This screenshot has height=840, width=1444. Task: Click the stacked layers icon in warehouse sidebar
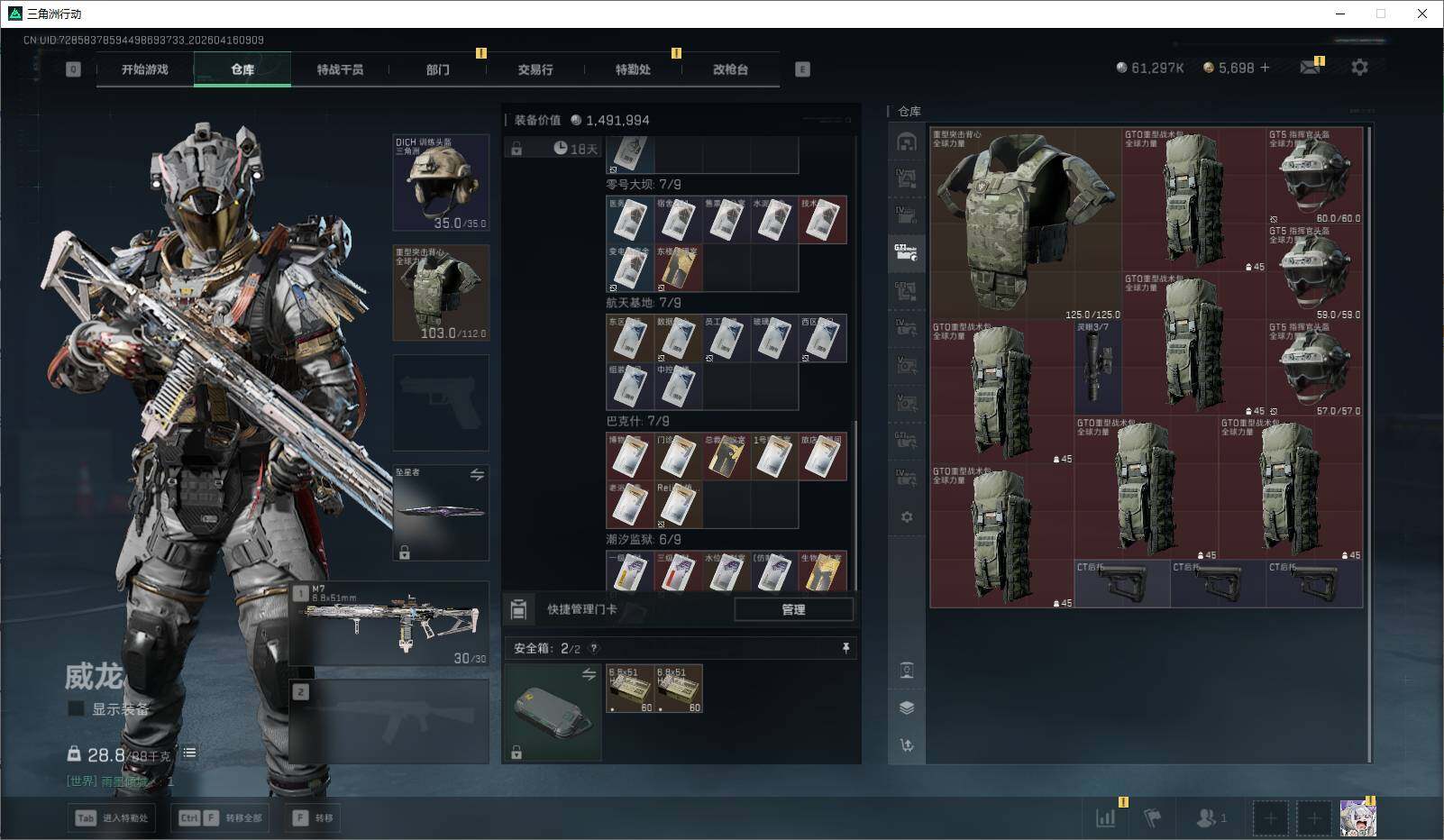907,708
